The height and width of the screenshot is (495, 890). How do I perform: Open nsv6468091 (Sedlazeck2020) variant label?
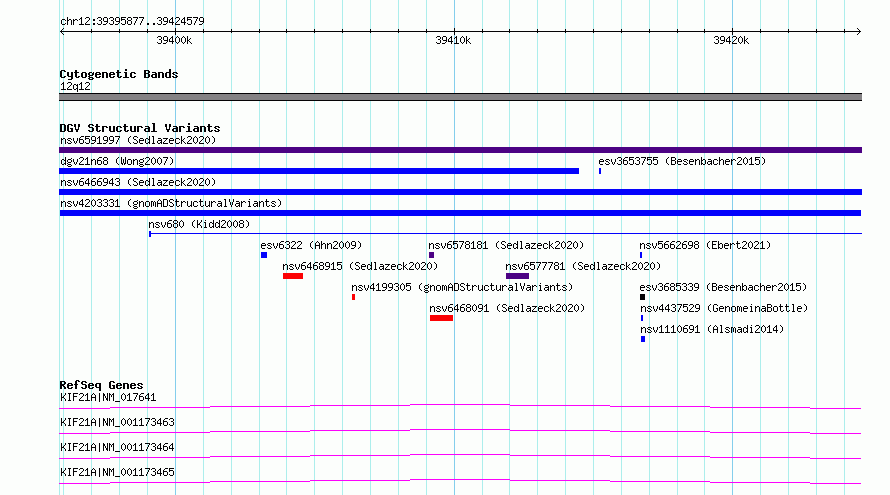(507, 308)
